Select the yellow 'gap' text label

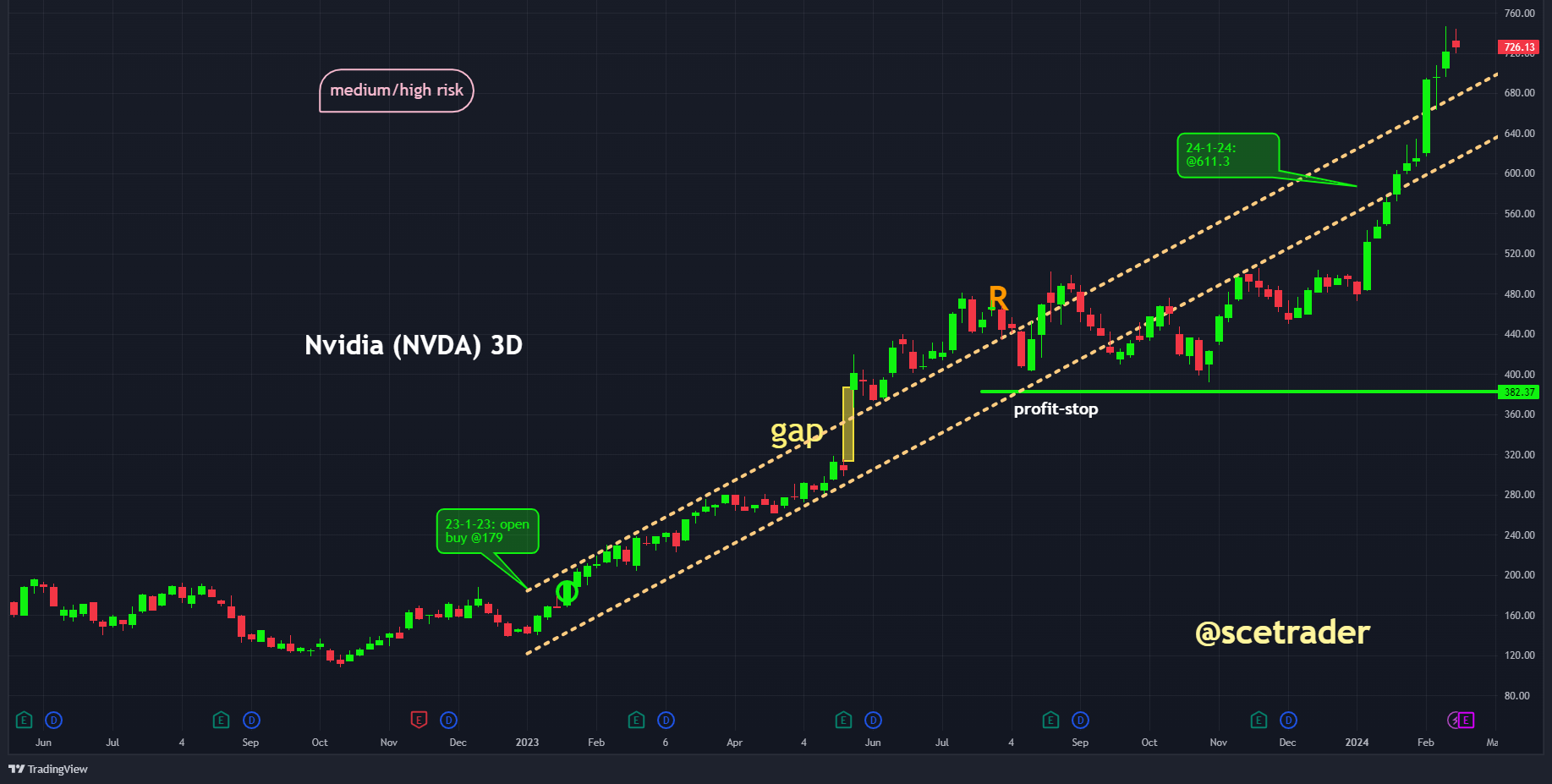pyautogui.click(x=797, y=433)
